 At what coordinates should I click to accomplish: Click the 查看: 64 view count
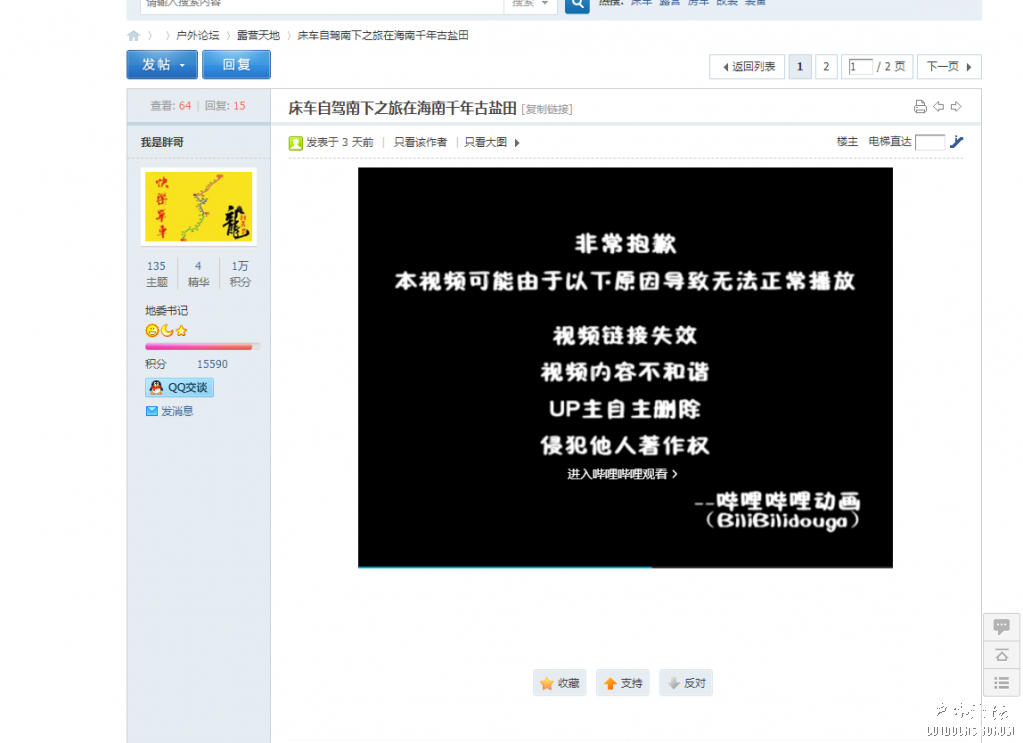[x=171, y=106]
